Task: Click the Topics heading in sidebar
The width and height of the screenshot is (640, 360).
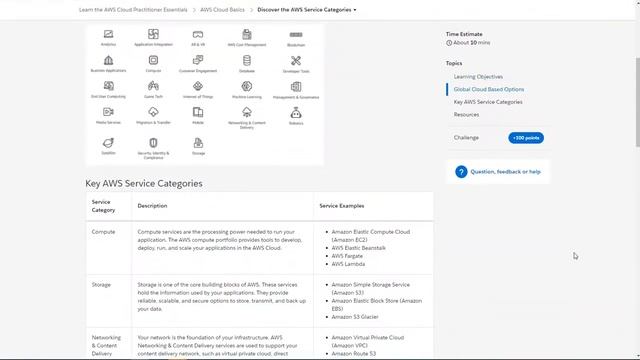Action: tap(454, 63)
